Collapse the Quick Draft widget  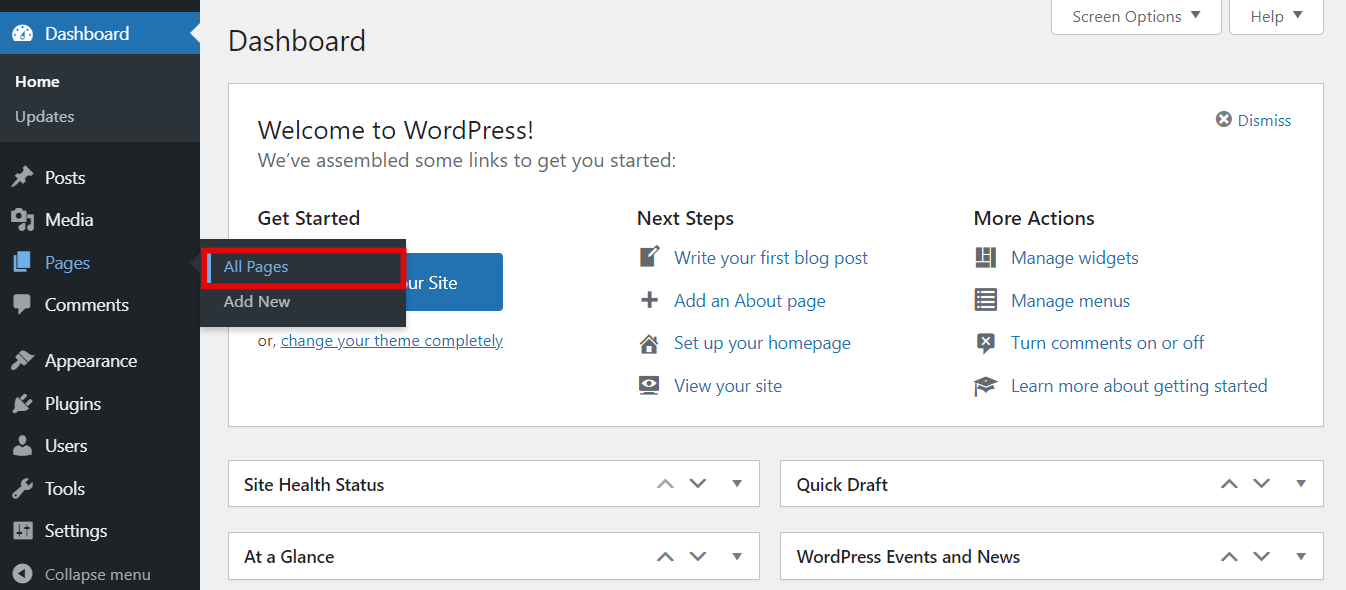point(1301,484)
